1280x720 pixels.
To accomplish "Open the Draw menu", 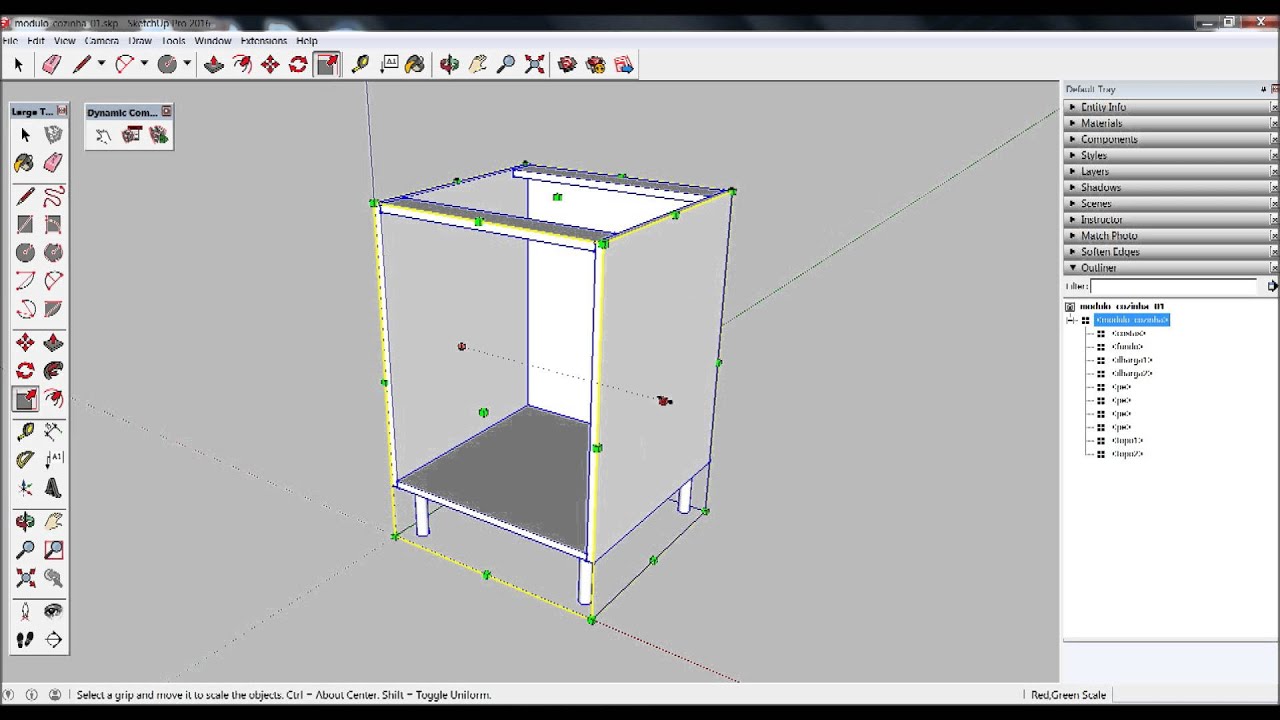I will [x=140, y=41].
